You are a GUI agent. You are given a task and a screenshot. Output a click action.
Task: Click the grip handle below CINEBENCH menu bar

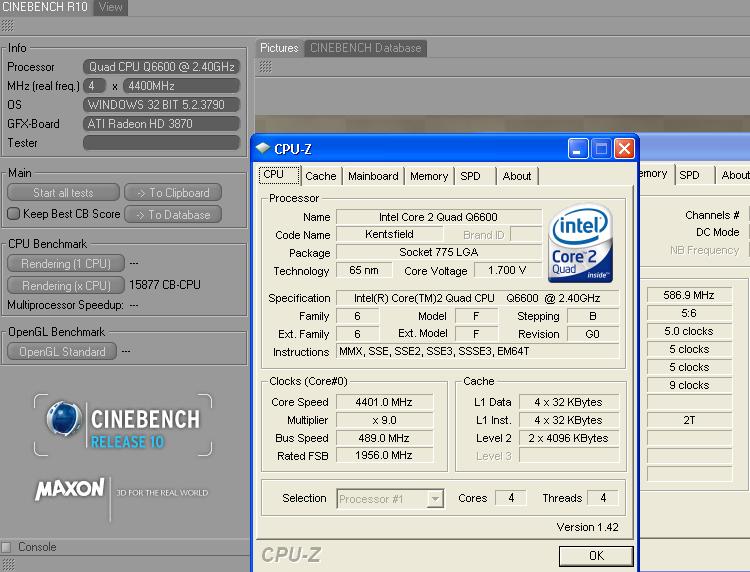(7, 25)
